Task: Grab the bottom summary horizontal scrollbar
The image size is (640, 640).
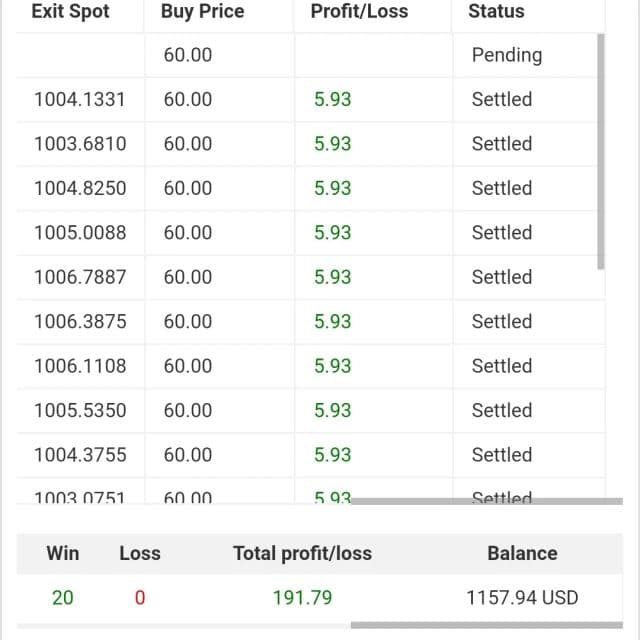Action: (x=487, y=625)
